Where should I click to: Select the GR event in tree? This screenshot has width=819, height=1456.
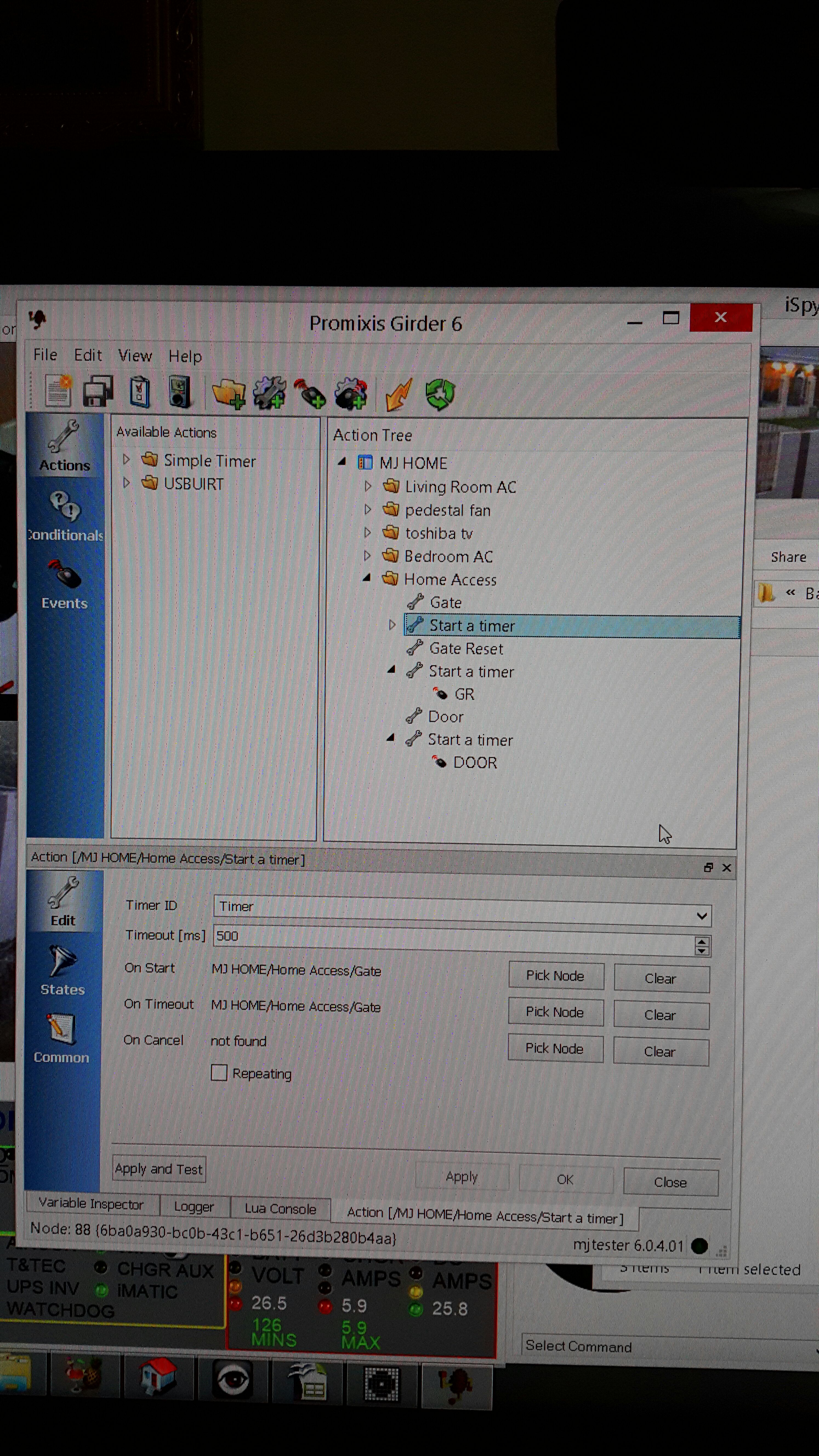click(465, 694)
